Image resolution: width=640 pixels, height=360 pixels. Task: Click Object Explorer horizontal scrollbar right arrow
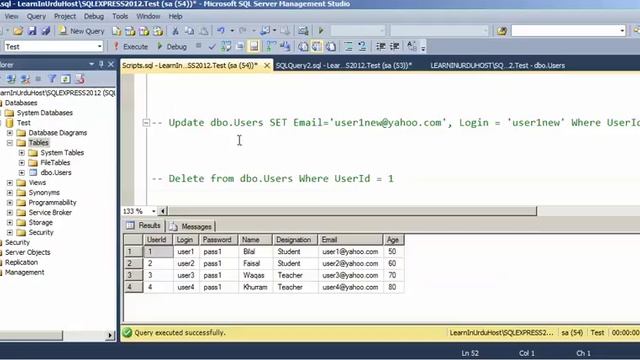pos(110,336)
